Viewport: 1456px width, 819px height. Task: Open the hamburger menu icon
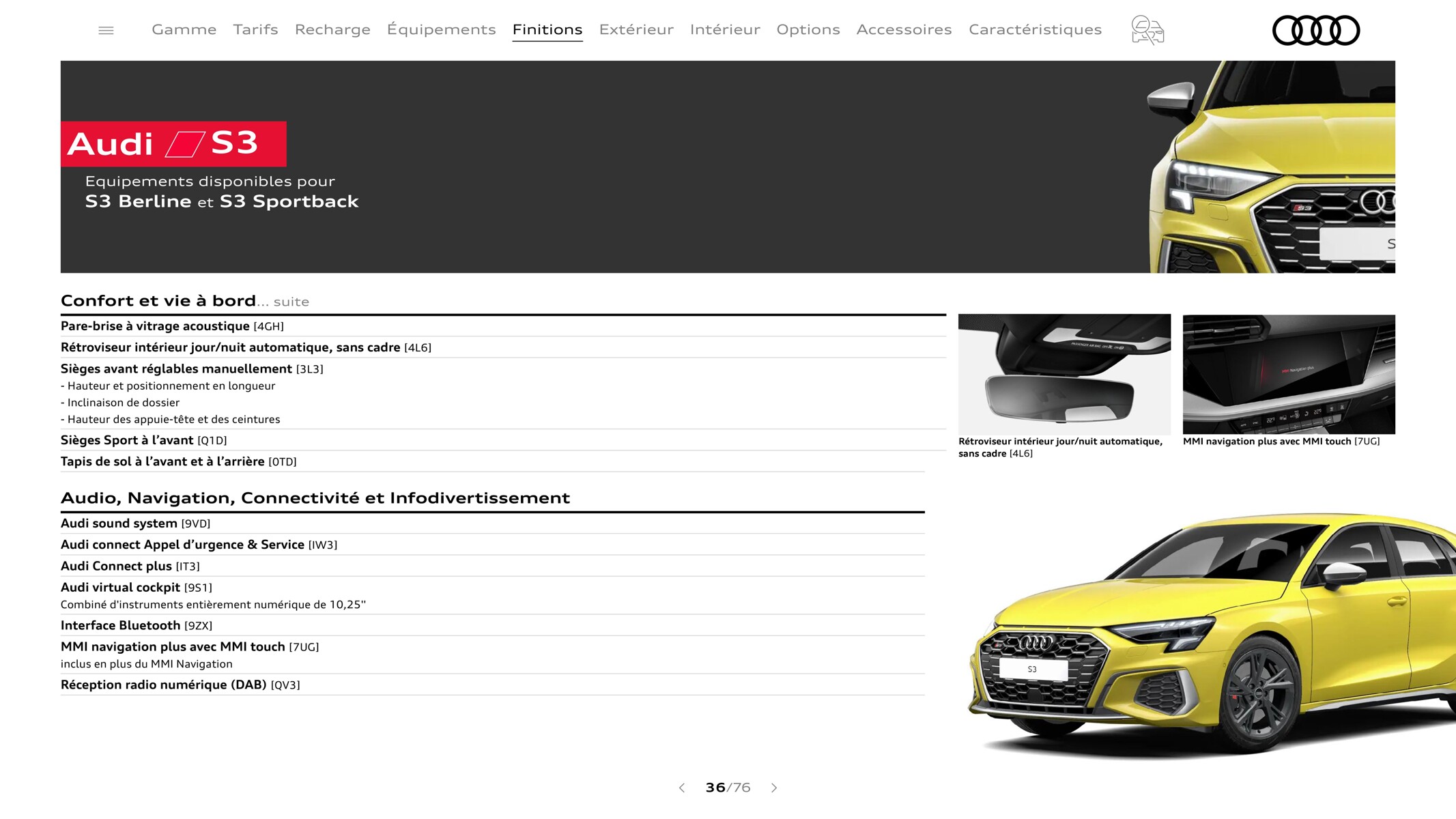click(x=106, y=30)
